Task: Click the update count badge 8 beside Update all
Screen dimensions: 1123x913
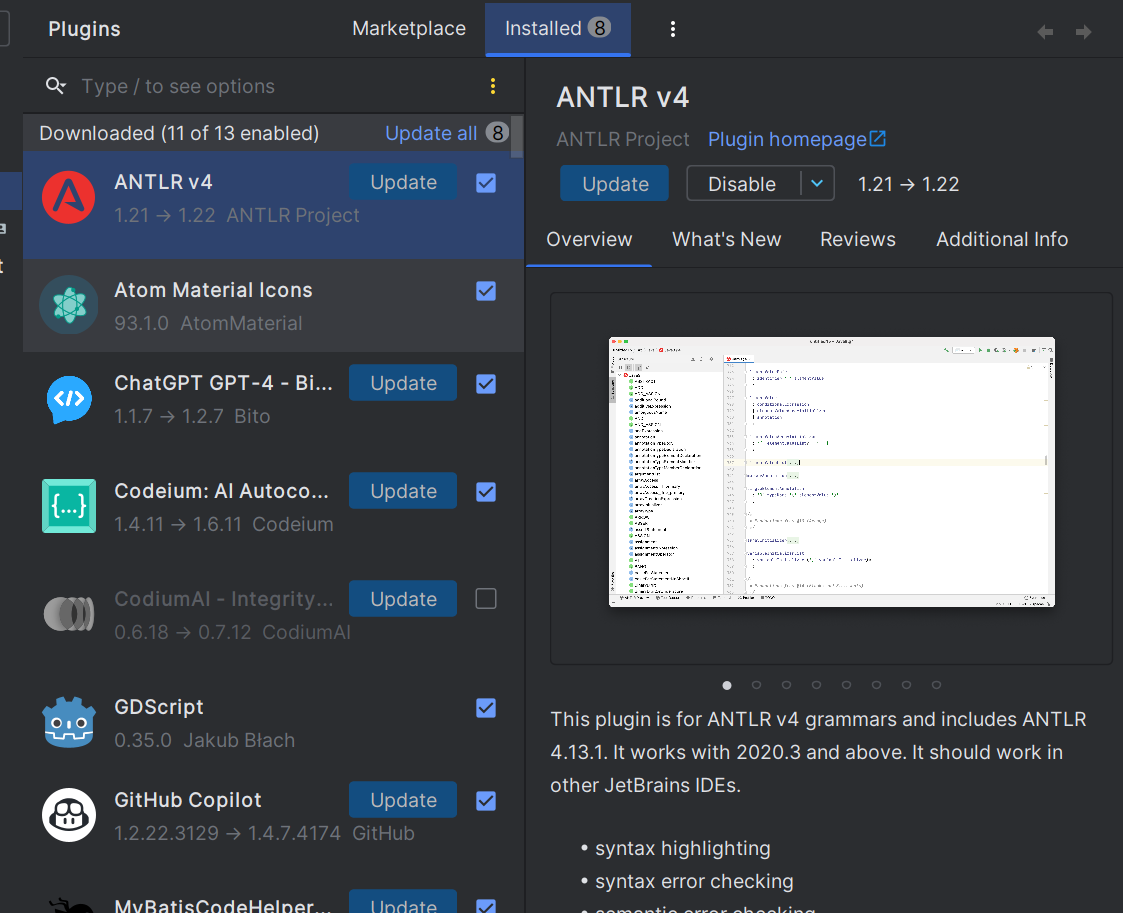Action: tap(497, 133)
